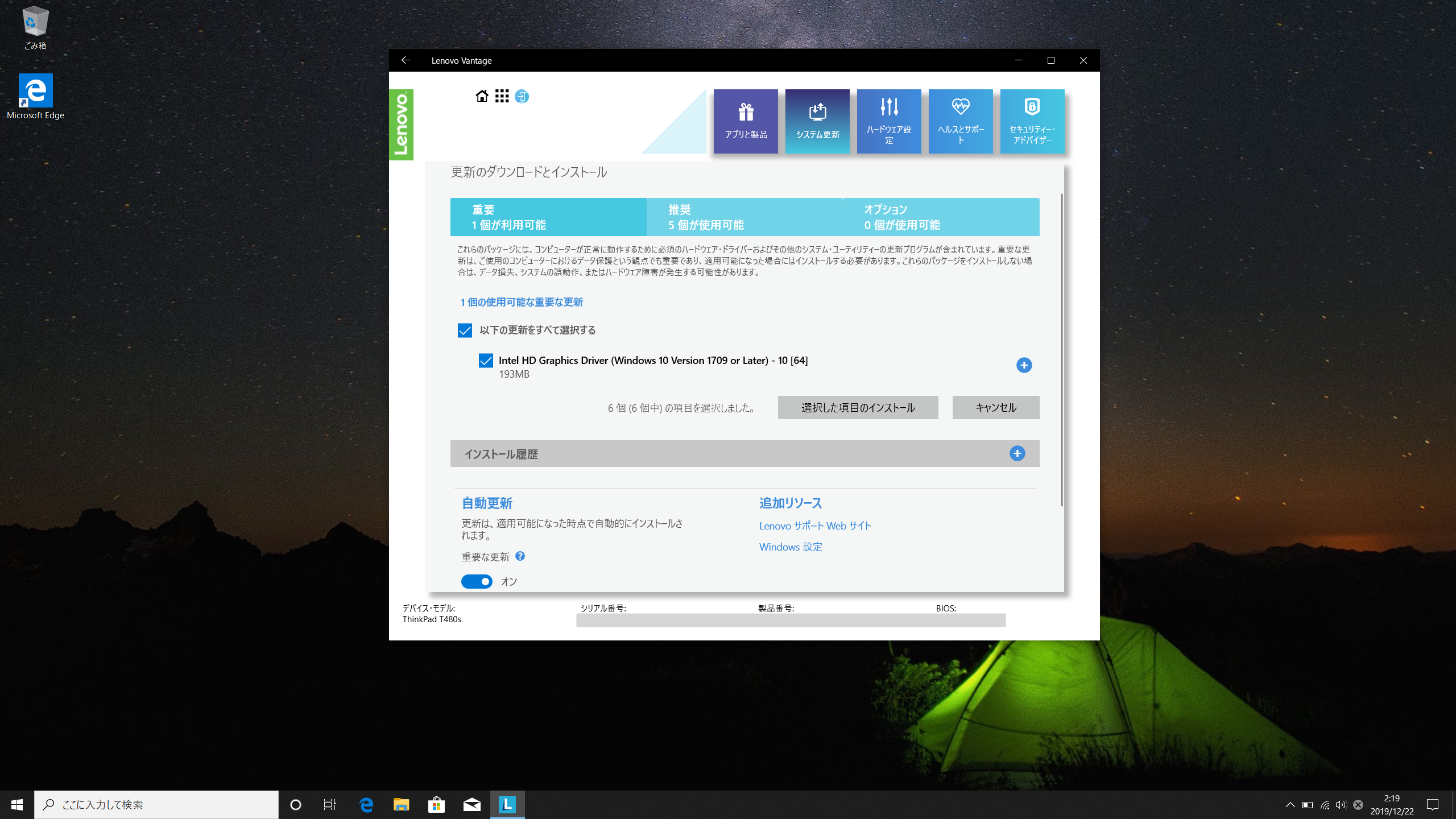Switch to the 推奨 5 個が使用可能 tab
The image size is (1456, 819).
pyautogui.click(x=744, y=217)
